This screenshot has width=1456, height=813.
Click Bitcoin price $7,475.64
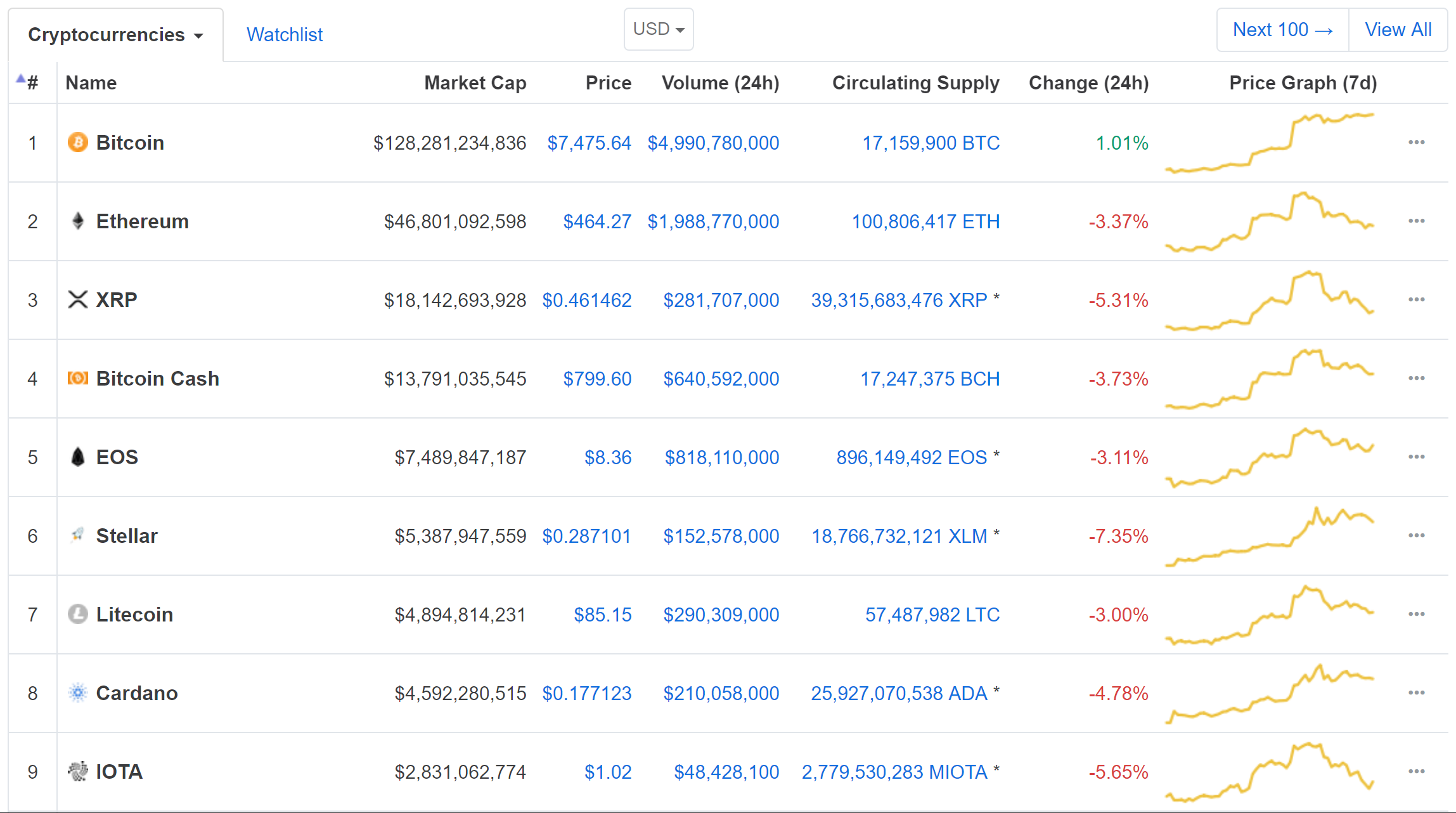click(x=589, y=143)
